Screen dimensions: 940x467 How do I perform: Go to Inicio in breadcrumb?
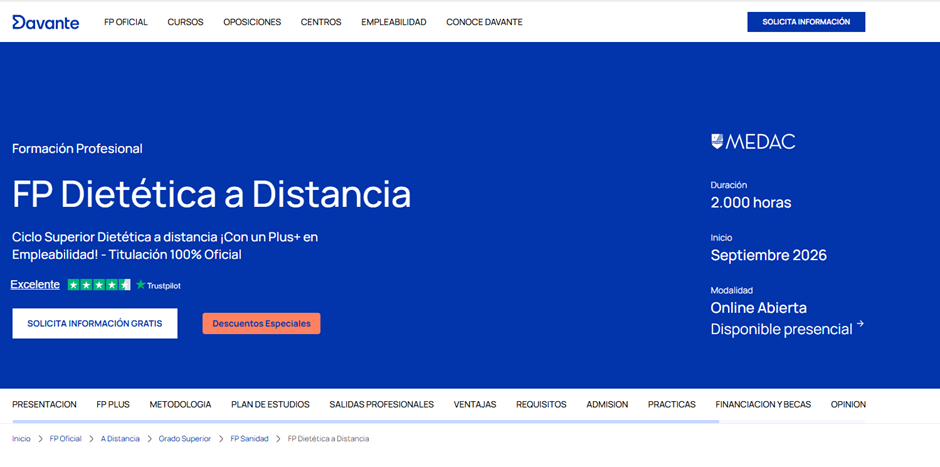21,439
